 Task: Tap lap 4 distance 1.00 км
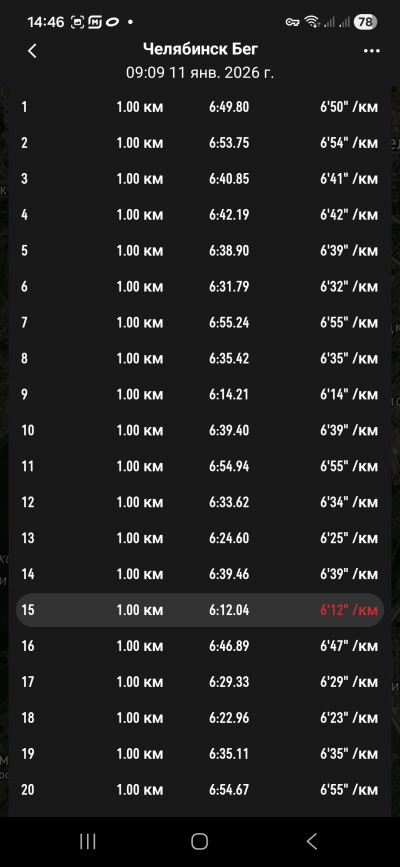pos(140,215)
